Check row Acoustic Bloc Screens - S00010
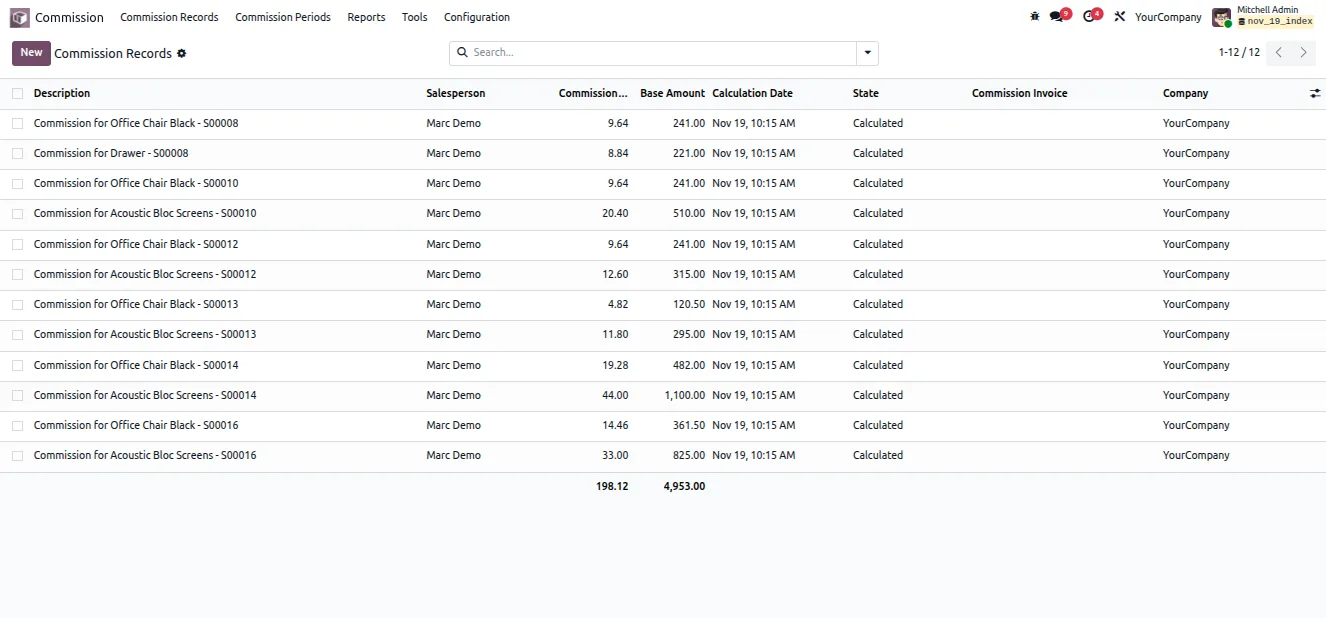1326x618 pixels. tap(17, 213)
